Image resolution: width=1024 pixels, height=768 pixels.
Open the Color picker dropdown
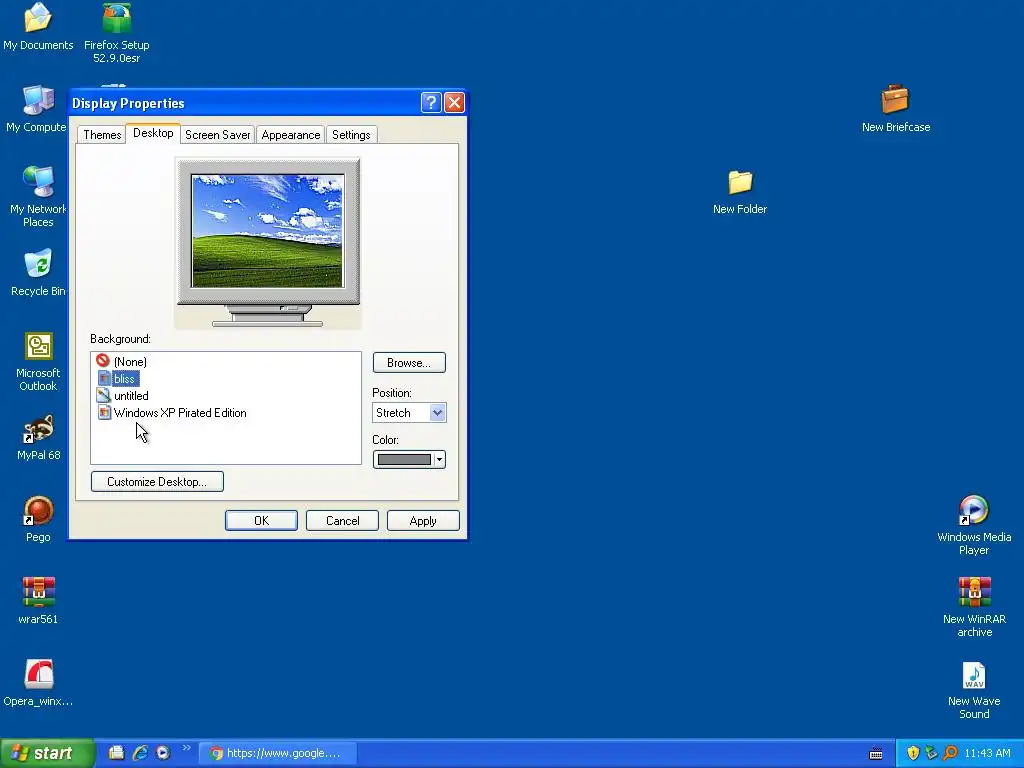tap(409, 460)
